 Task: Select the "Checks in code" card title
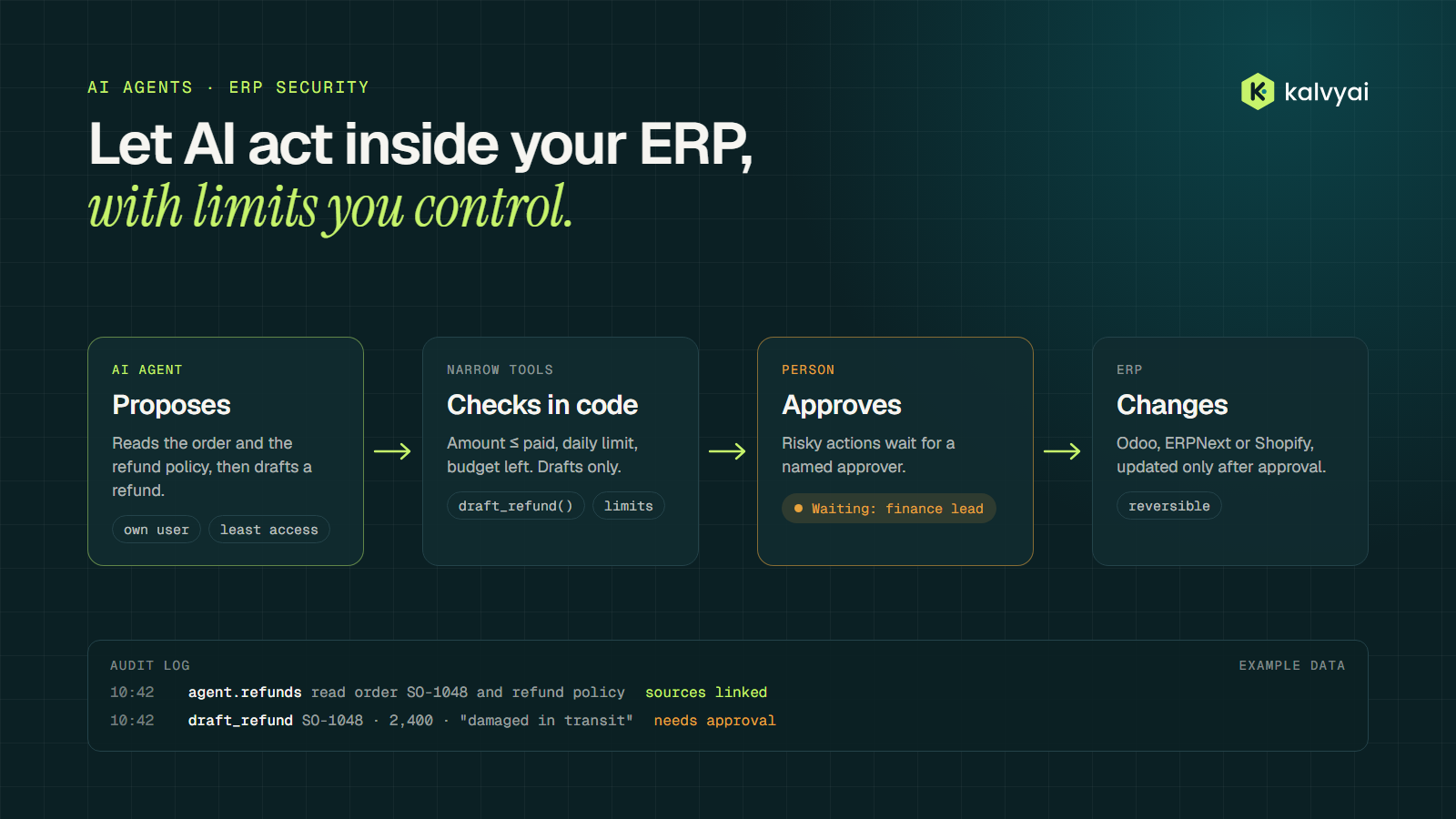[542, 405]
